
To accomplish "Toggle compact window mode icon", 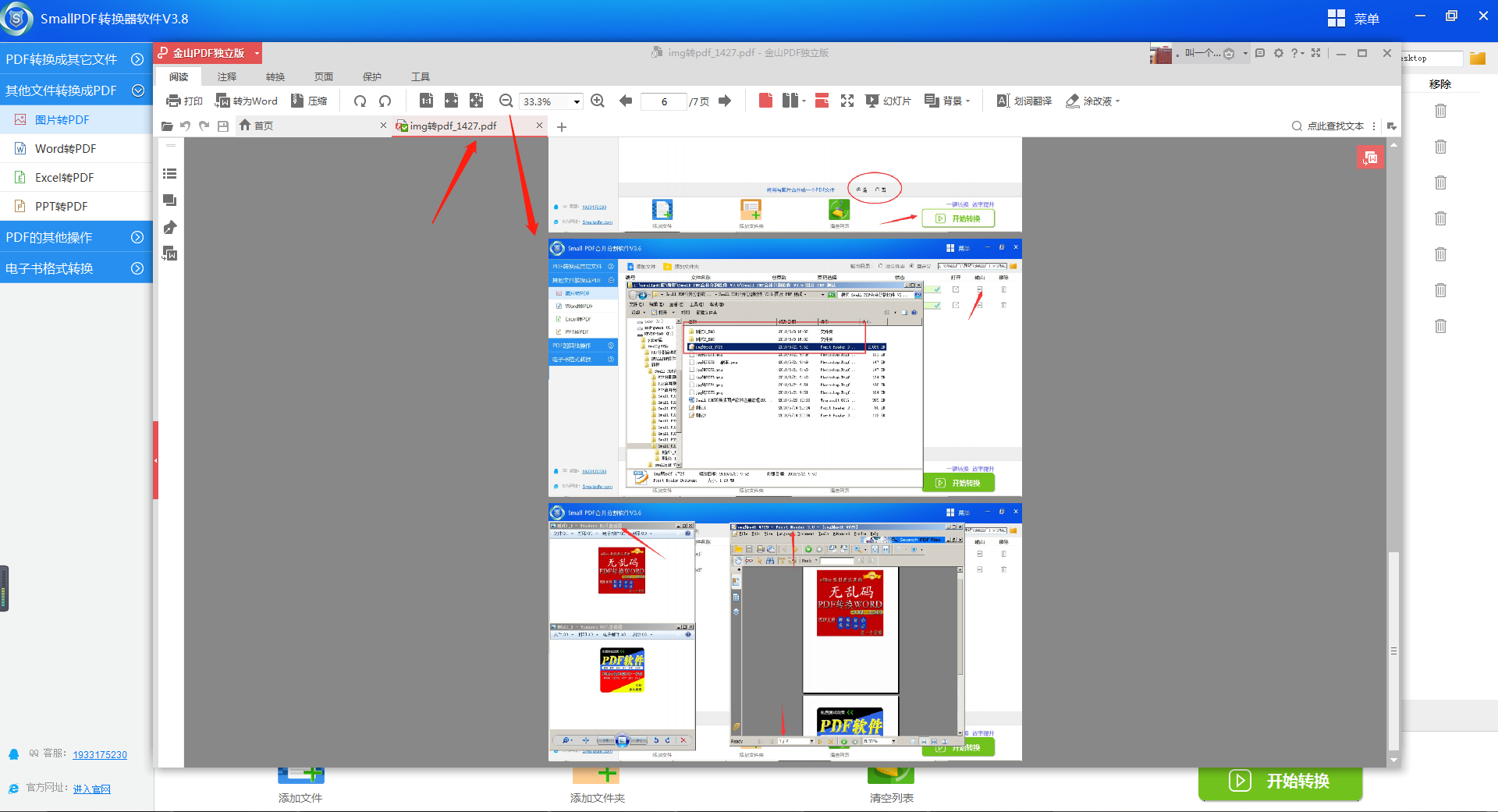I will 1316,53.
